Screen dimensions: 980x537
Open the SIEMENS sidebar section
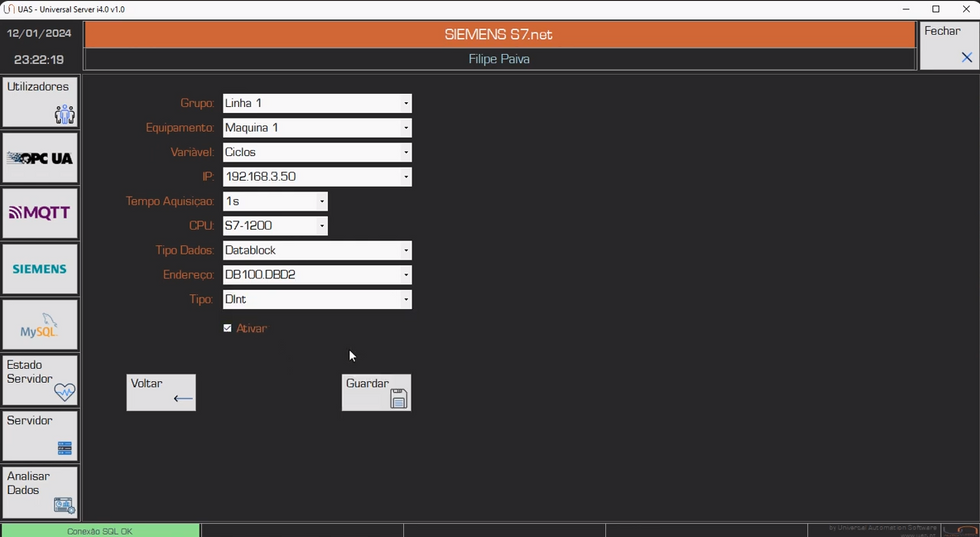40,269
